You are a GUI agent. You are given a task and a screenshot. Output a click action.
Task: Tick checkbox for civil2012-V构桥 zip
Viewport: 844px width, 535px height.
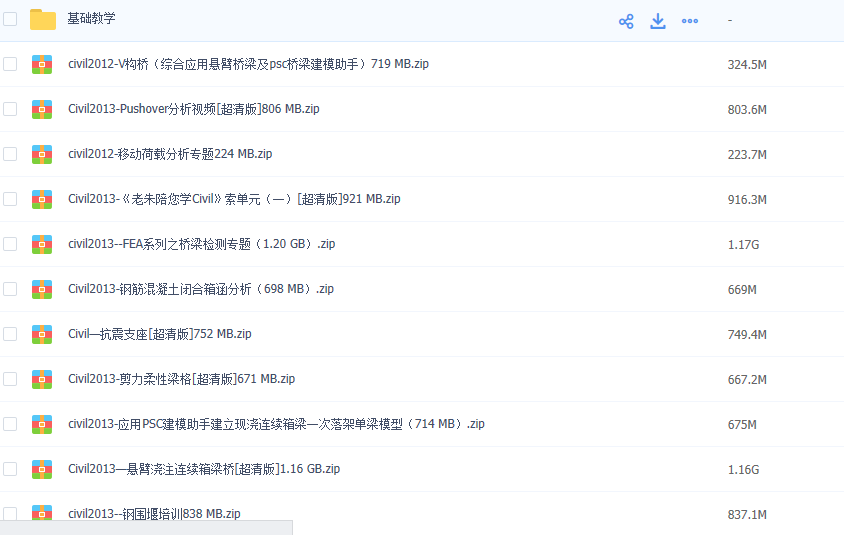10,64
